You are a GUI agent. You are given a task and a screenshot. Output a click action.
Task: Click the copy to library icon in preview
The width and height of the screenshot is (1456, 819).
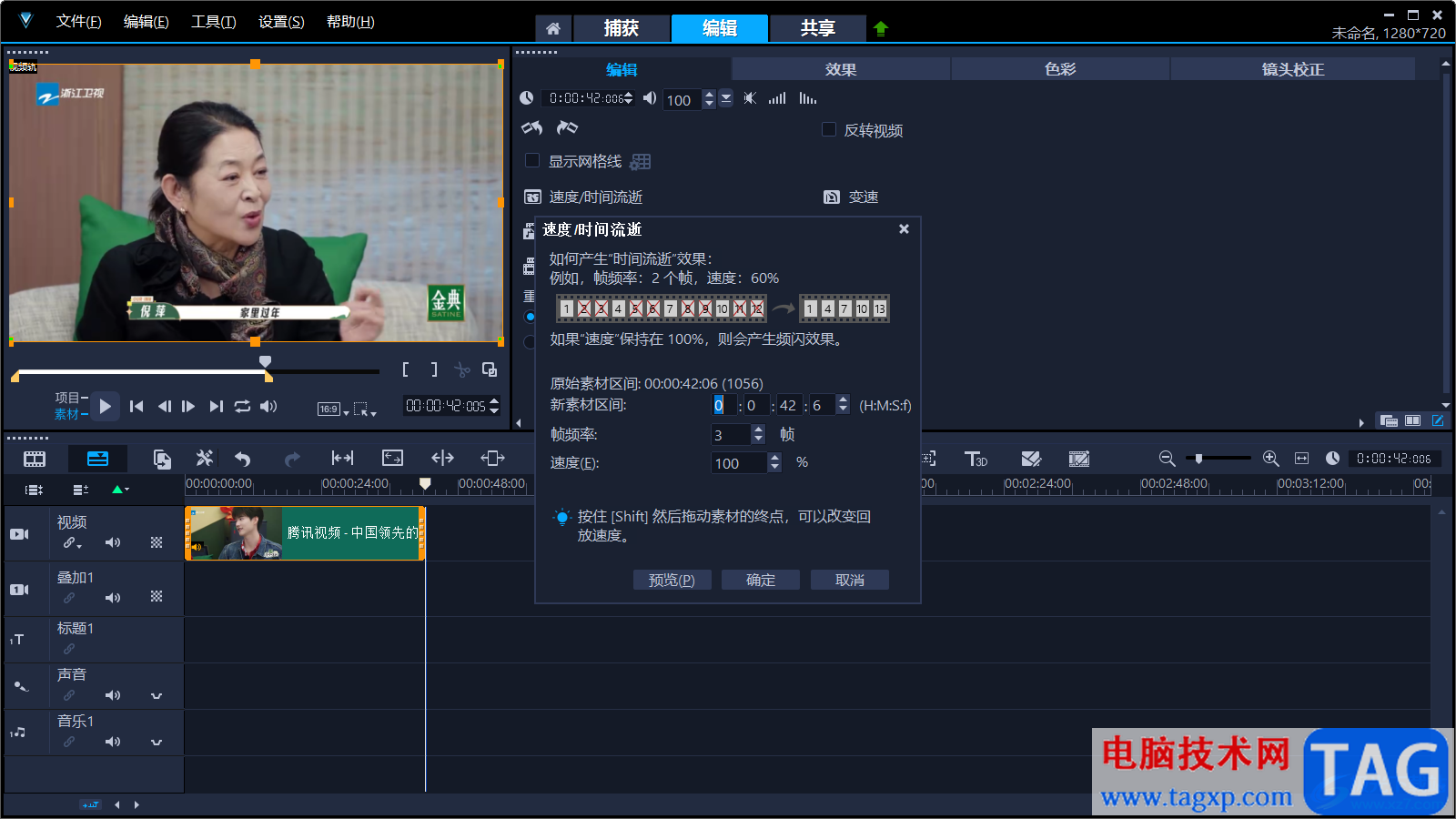tap(490, 369)
